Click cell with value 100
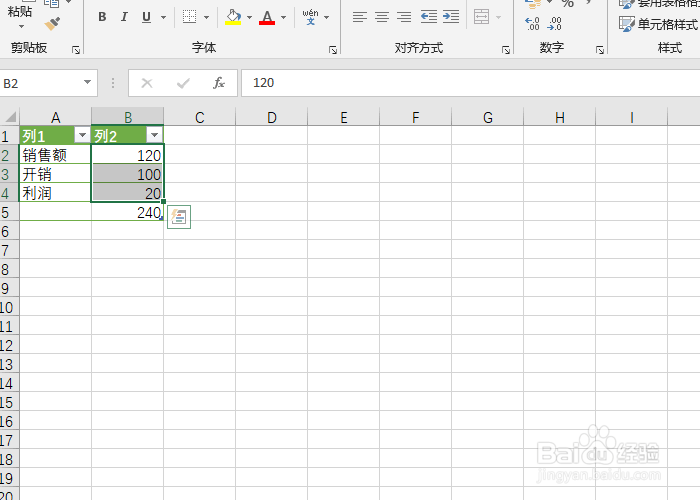Viewport: 700px width, 500px height. click(127, 174)
